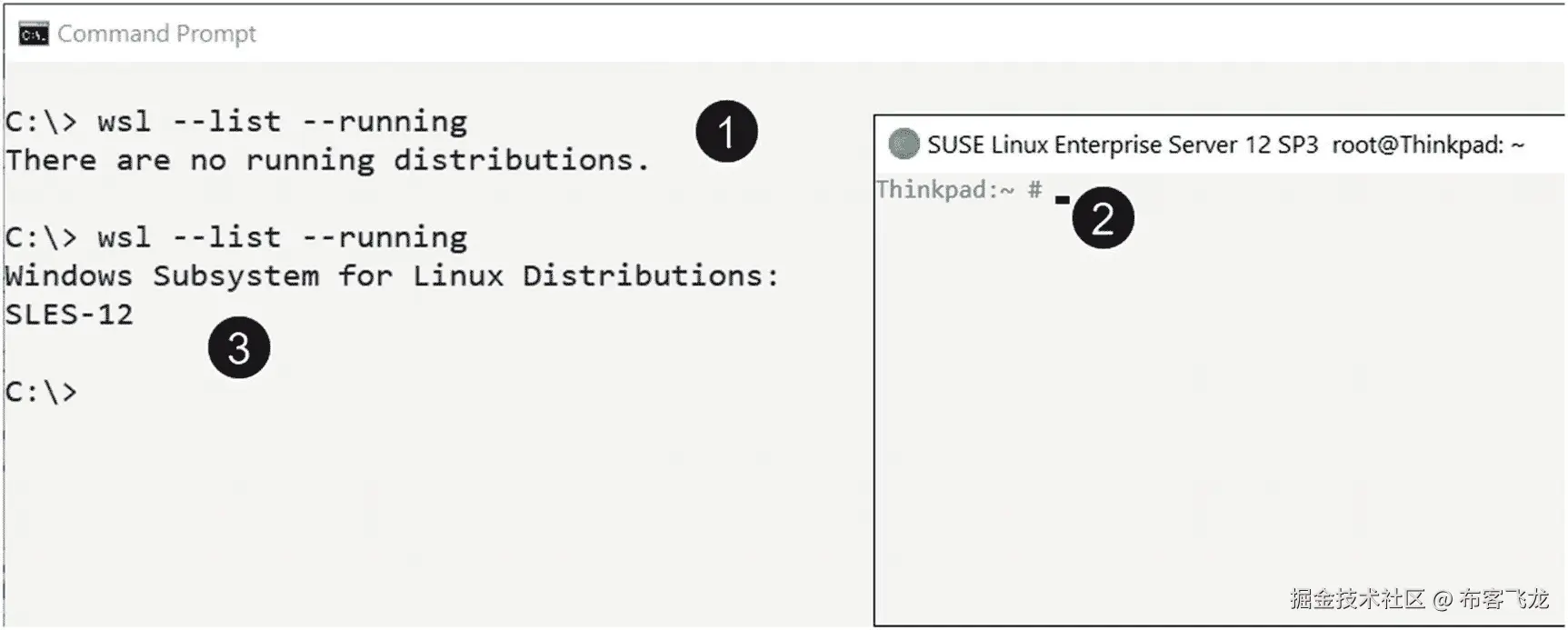This screenshot has height=630, width=1568.
Task: Click the 布客飞龙 author watermark
Action: click(1503, 599)
